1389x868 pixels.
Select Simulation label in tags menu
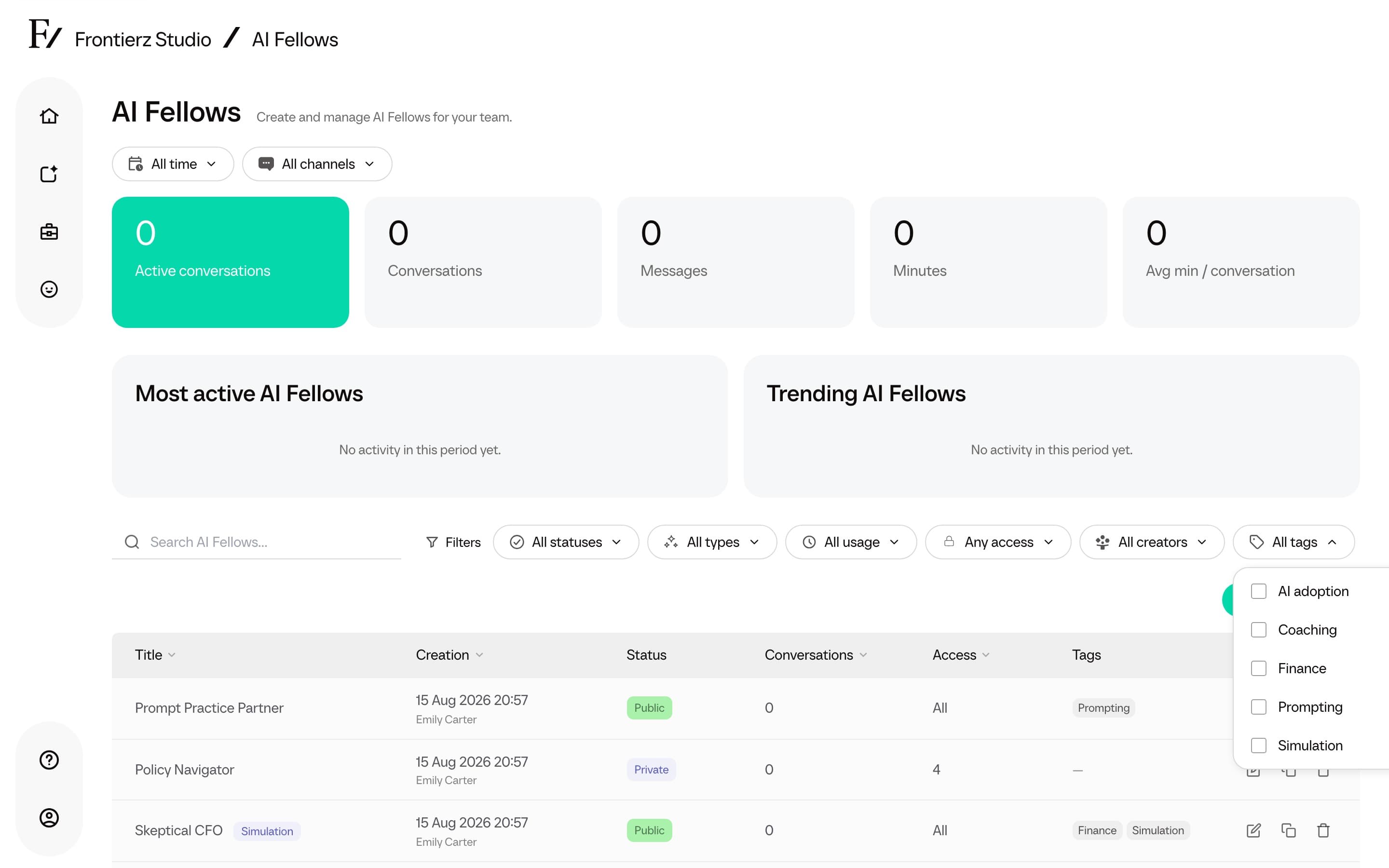[x=1310, y=745]
